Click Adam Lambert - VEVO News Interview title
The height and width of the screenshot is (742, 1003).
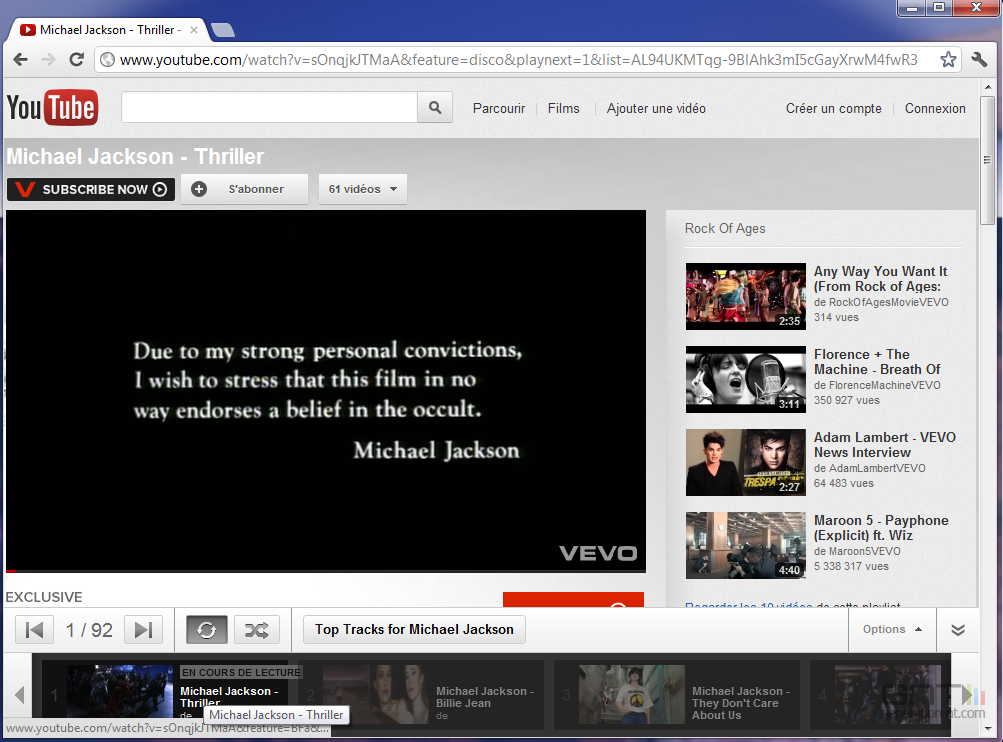885,445
